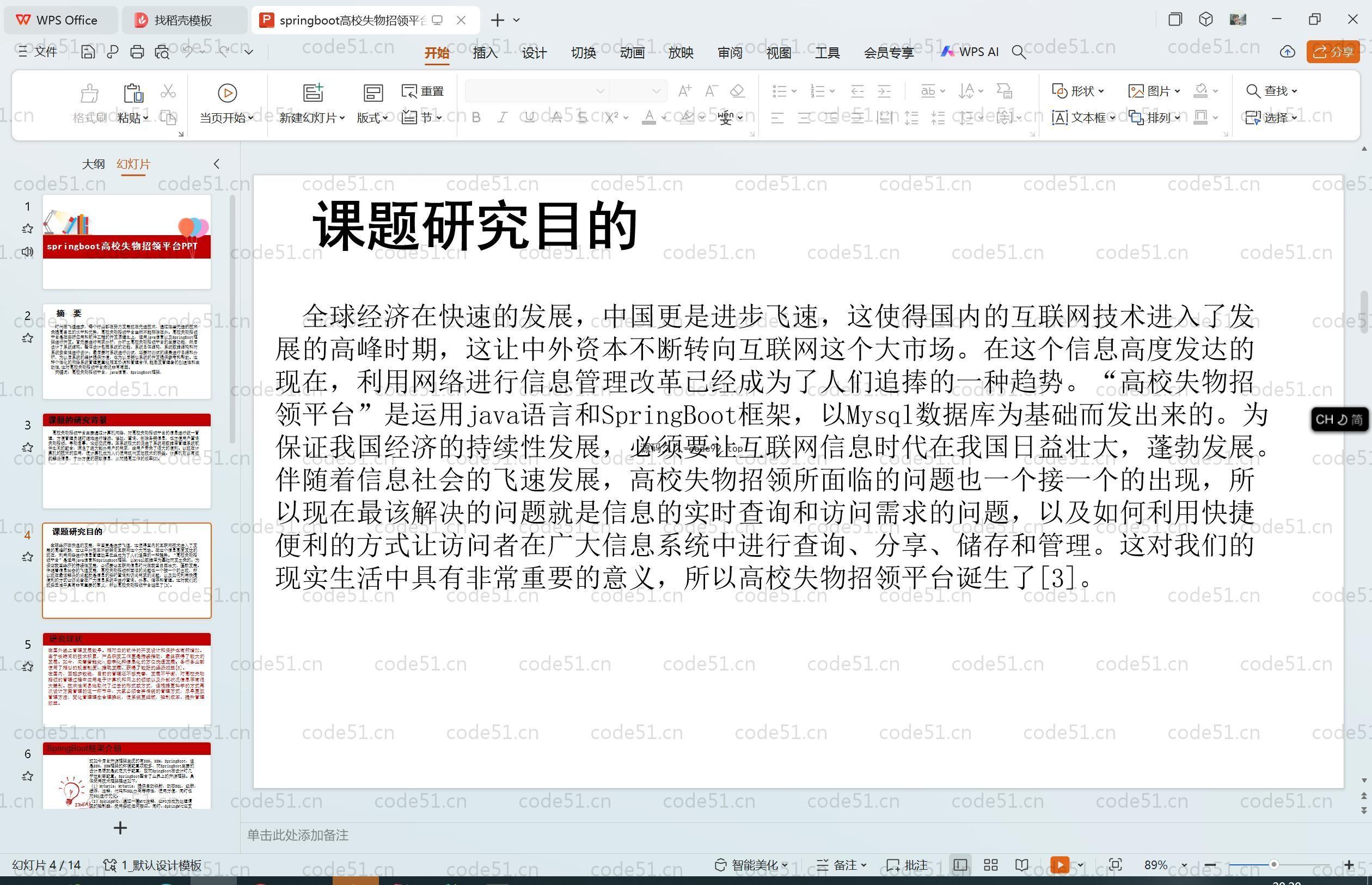Open the Section (节) dropdown

click(x=422, y=118)
